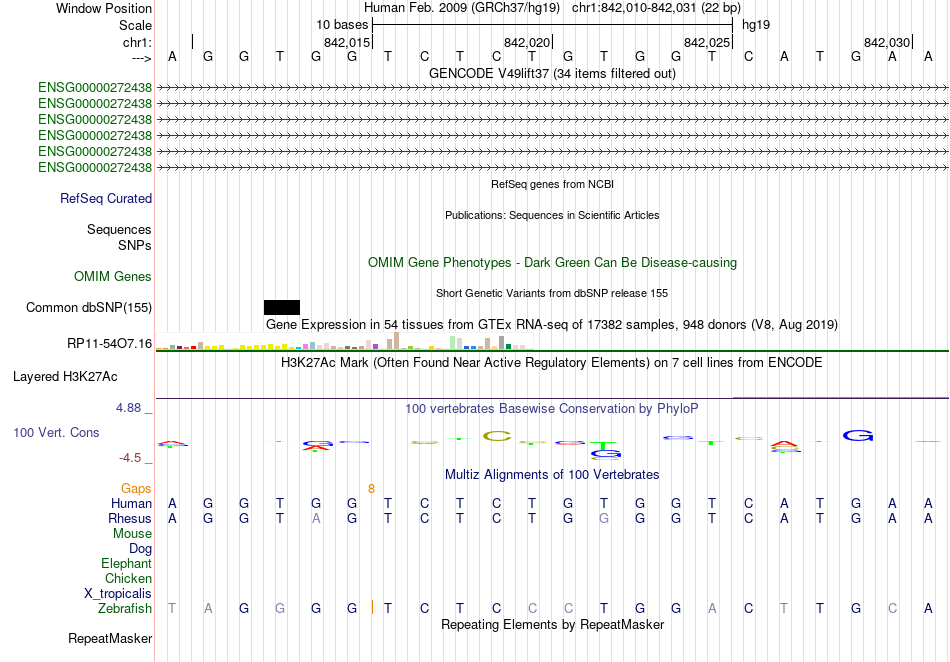
Task: Click the Sequences SNPs track label
Action: (x=119, y=237)
